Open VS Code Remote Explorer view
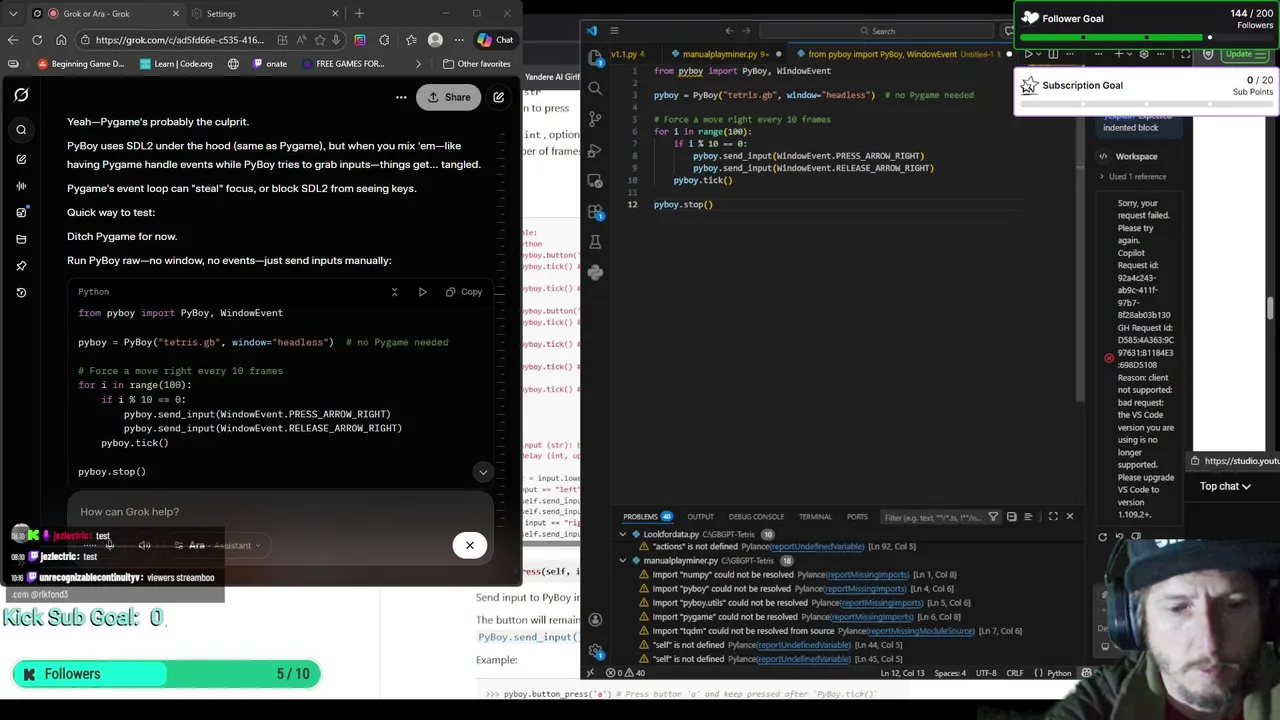The width and height of the screenshot is (1280, 720). coord(595,181)
